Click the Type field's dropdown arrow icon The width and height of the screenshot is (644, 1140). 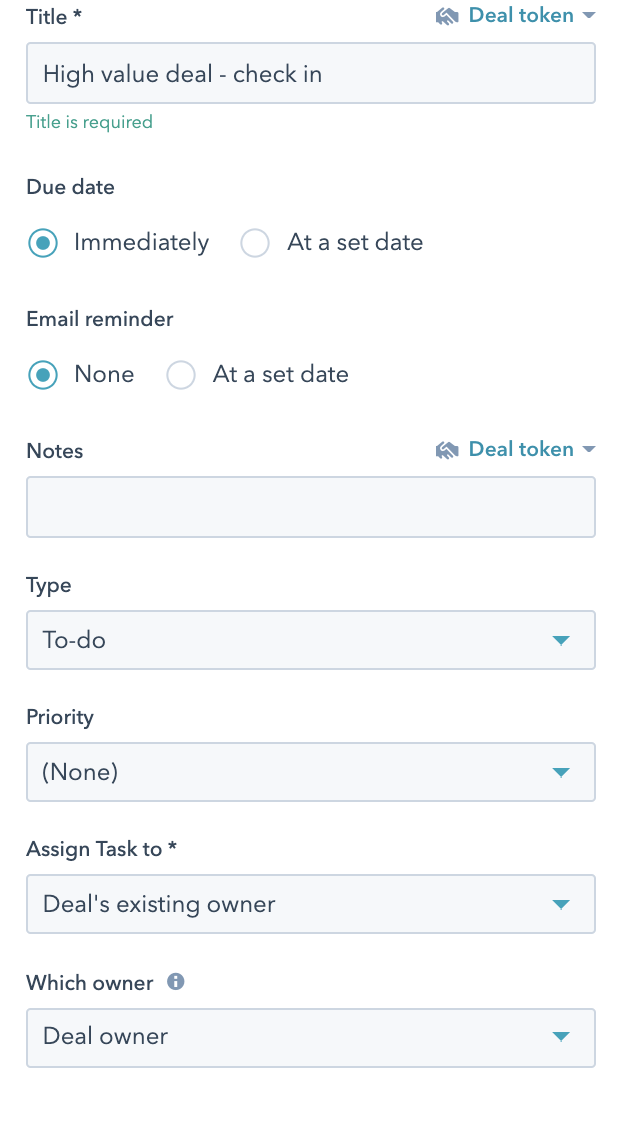point(561,640)
